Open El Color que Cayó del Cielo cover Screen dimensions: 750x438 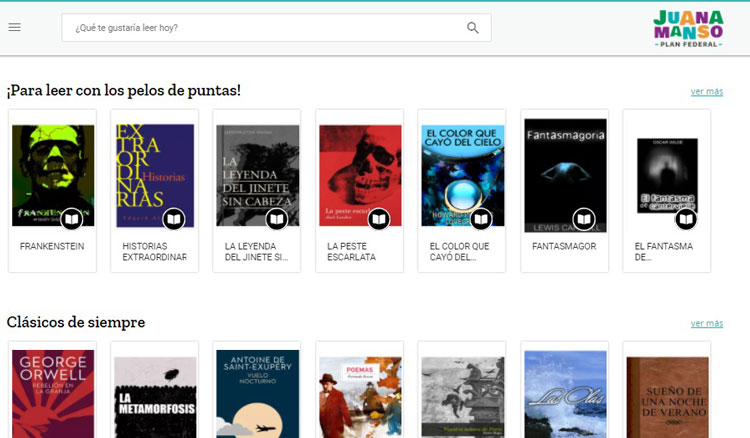(x=463, y=175)
